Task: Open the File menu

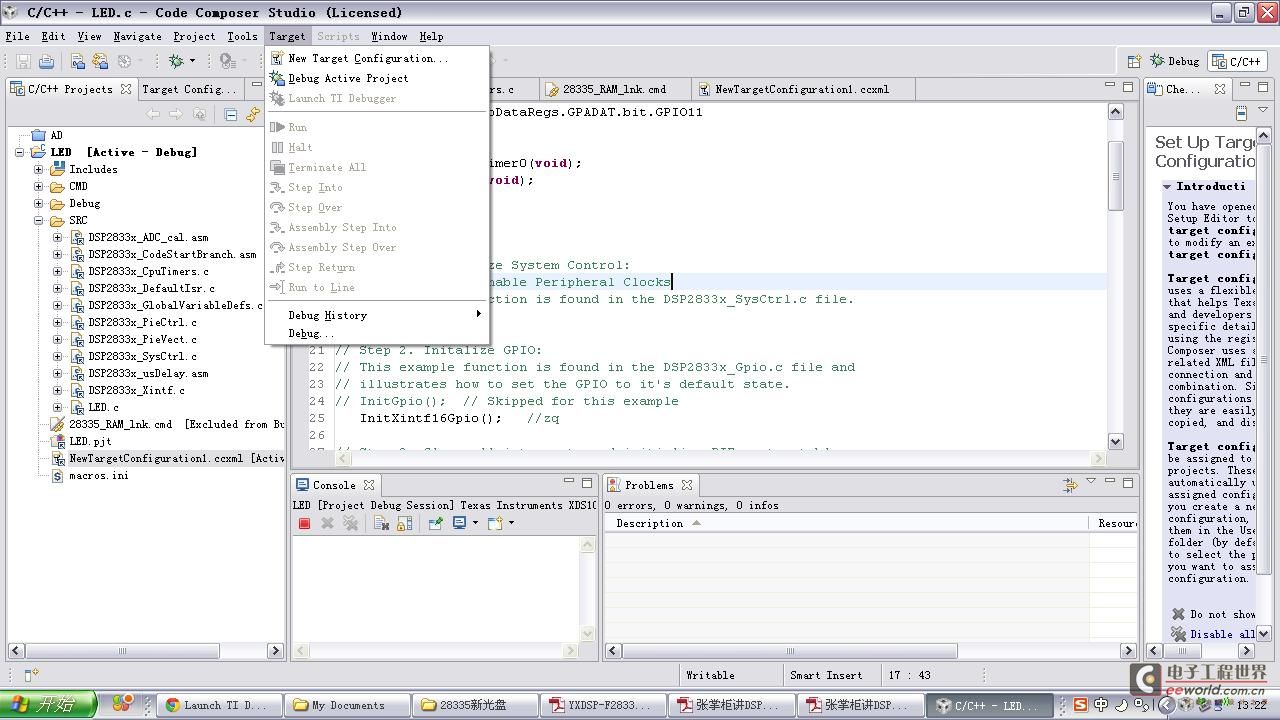Action: coord(17,36)
